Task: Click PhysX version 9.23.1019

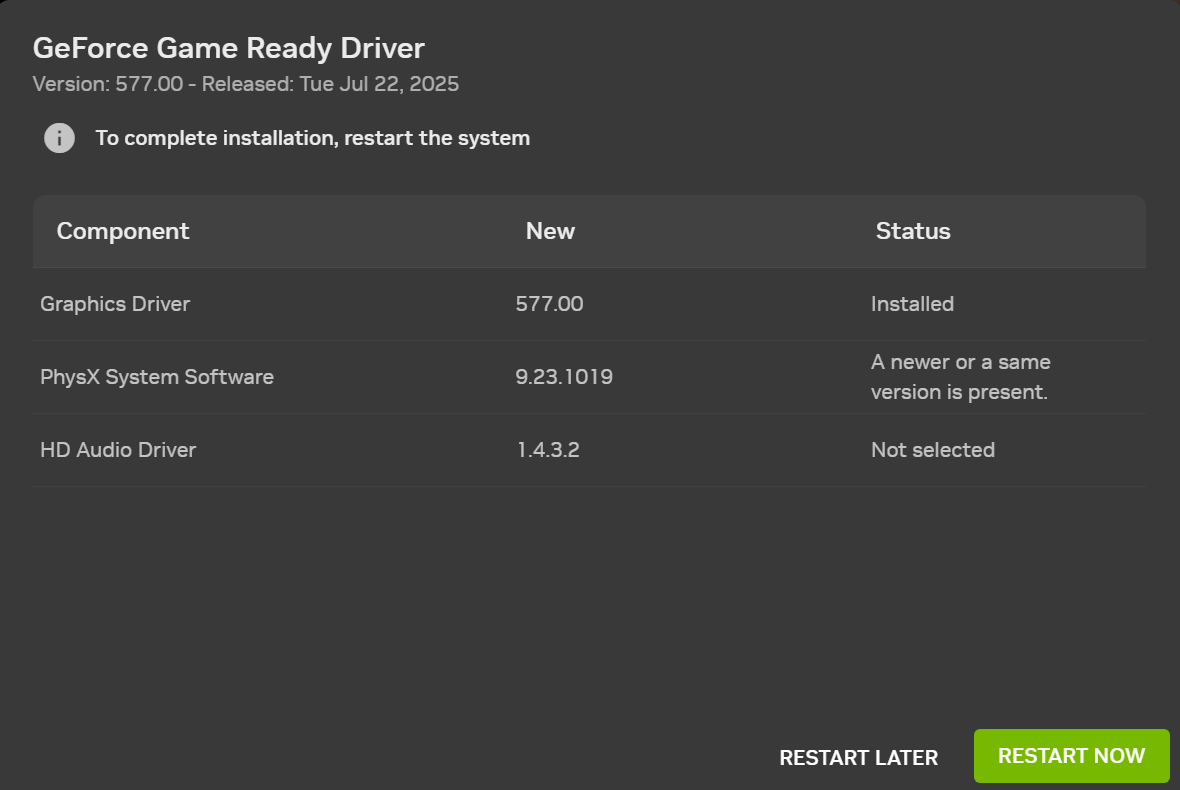Action: 564,377
